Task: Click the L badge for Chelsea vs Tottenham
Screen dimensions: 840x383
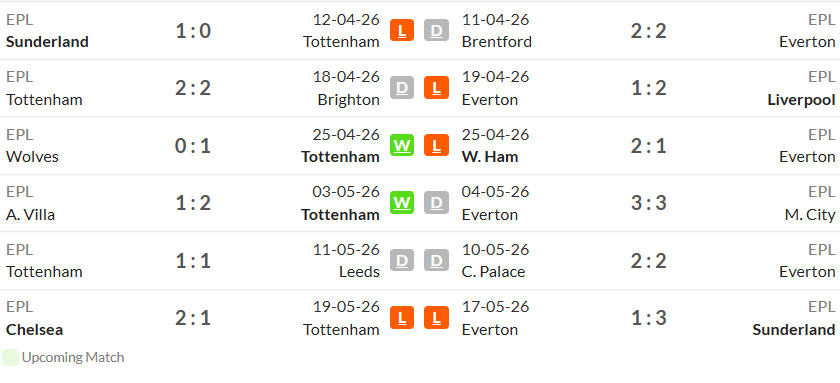Action: pos(402,318)
